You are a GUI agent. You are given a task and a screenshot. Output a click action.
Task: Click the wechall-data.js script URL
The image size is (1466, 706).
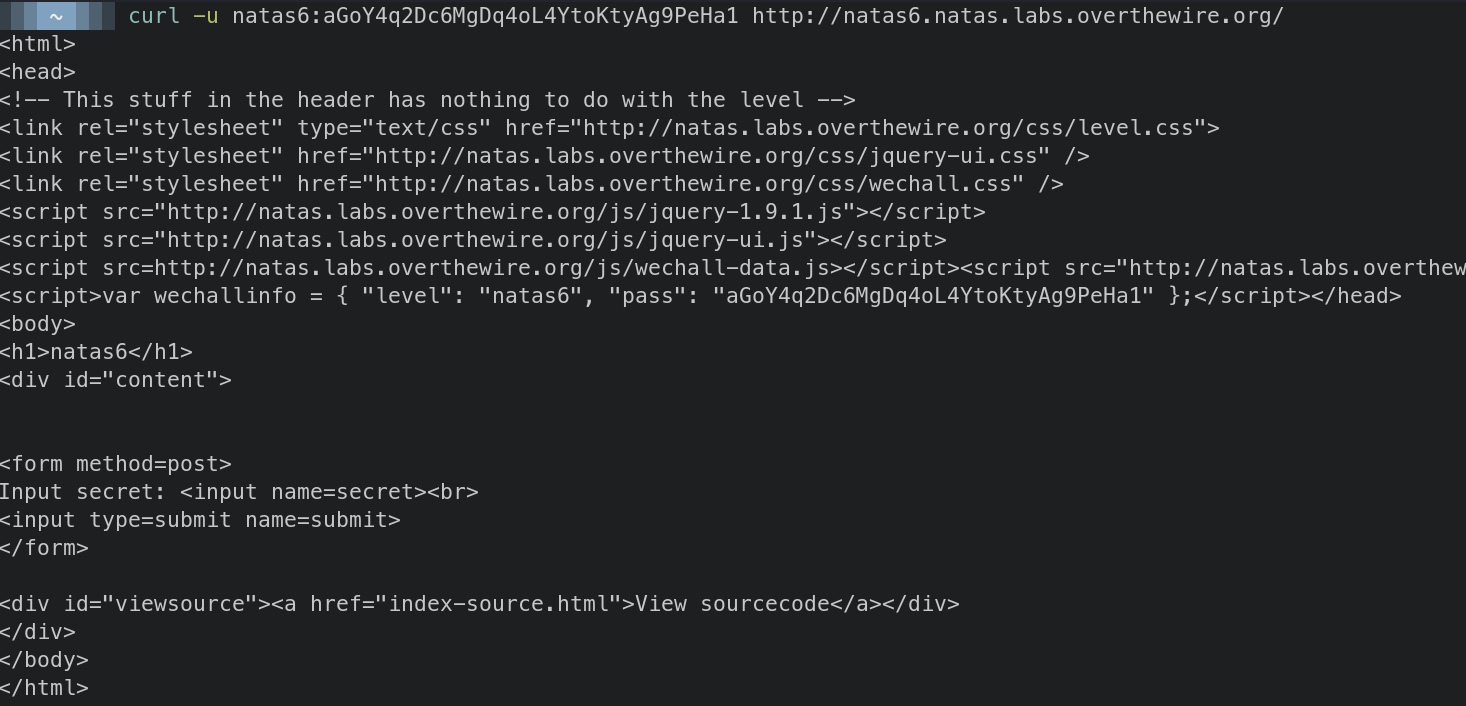click(x=492, y=268)
